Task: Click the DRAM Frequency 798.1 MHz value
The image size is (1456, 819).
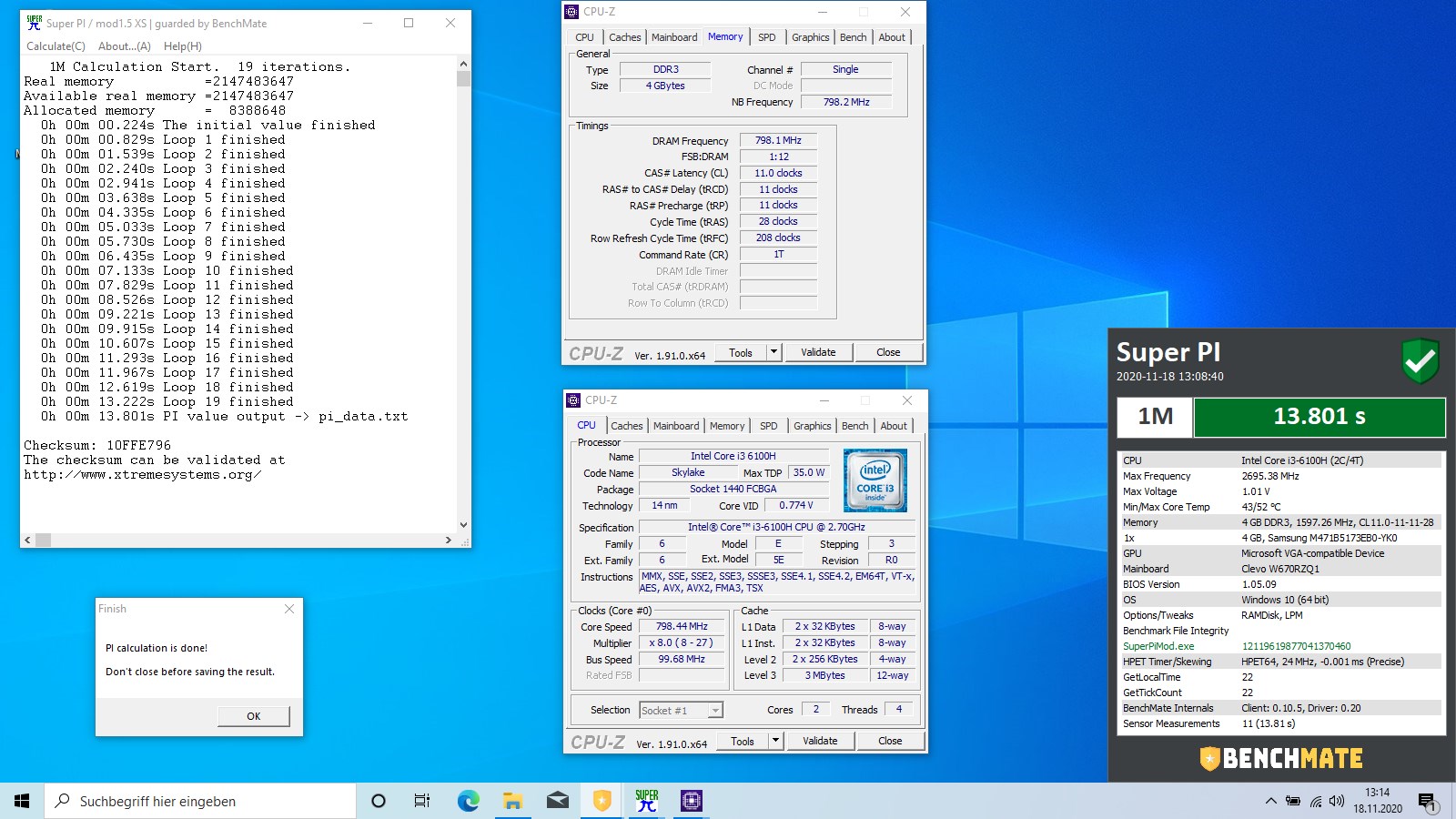Action: coord(778,140)
